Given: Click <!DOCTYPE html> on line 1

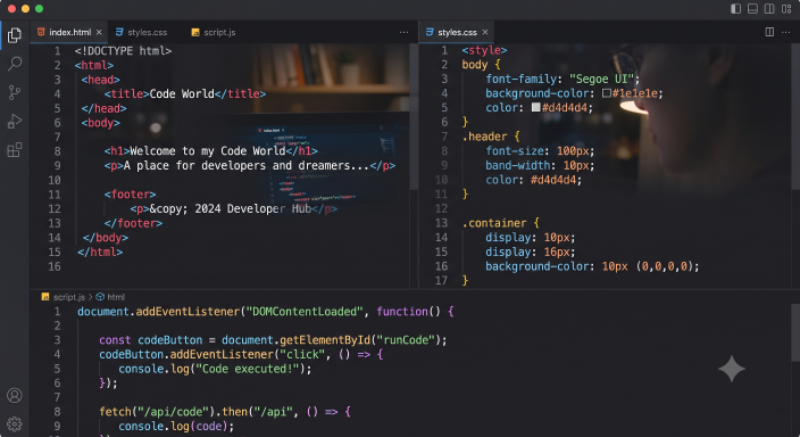Looking at the screenshot, I should (123, 51).
